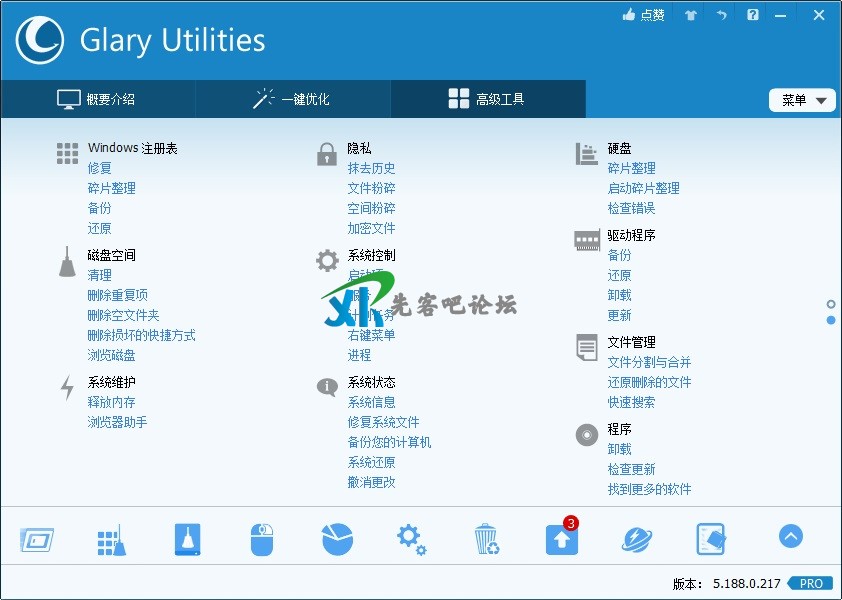842x600 pixels.
Task: Open the recycle trash bin icon
Action: pyautogui.click(x=486, y=540)
